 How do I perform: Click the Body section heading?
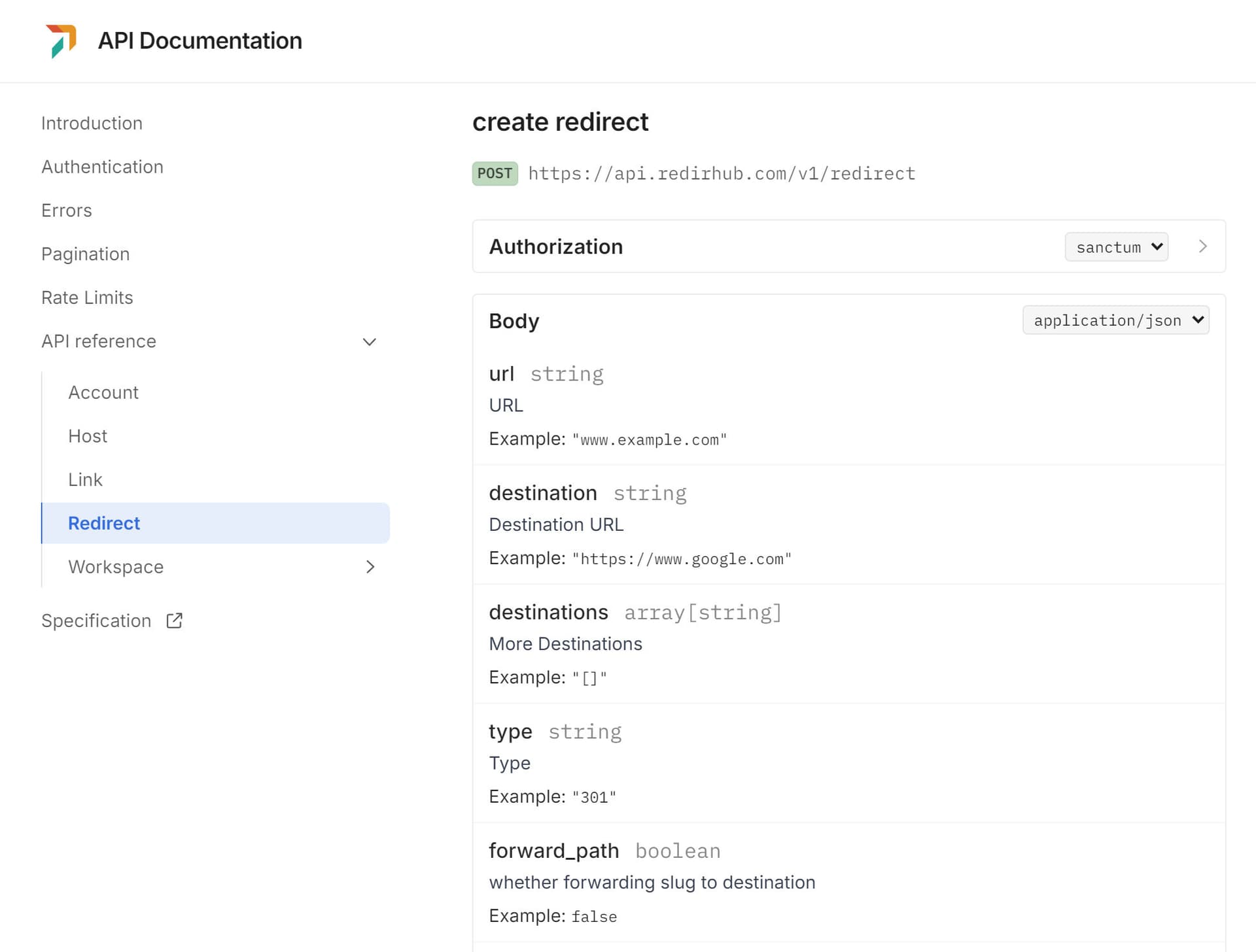(x=514, y=320)
